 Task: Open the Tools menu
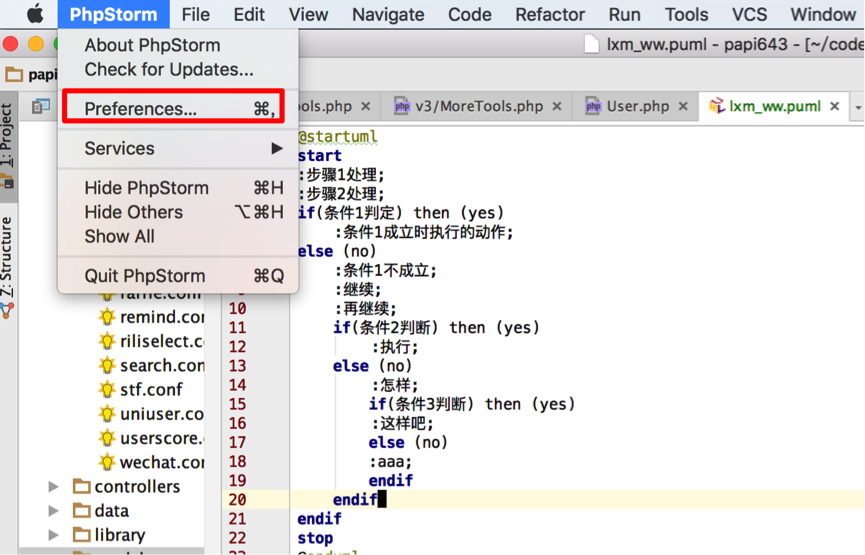coord(686,14)
